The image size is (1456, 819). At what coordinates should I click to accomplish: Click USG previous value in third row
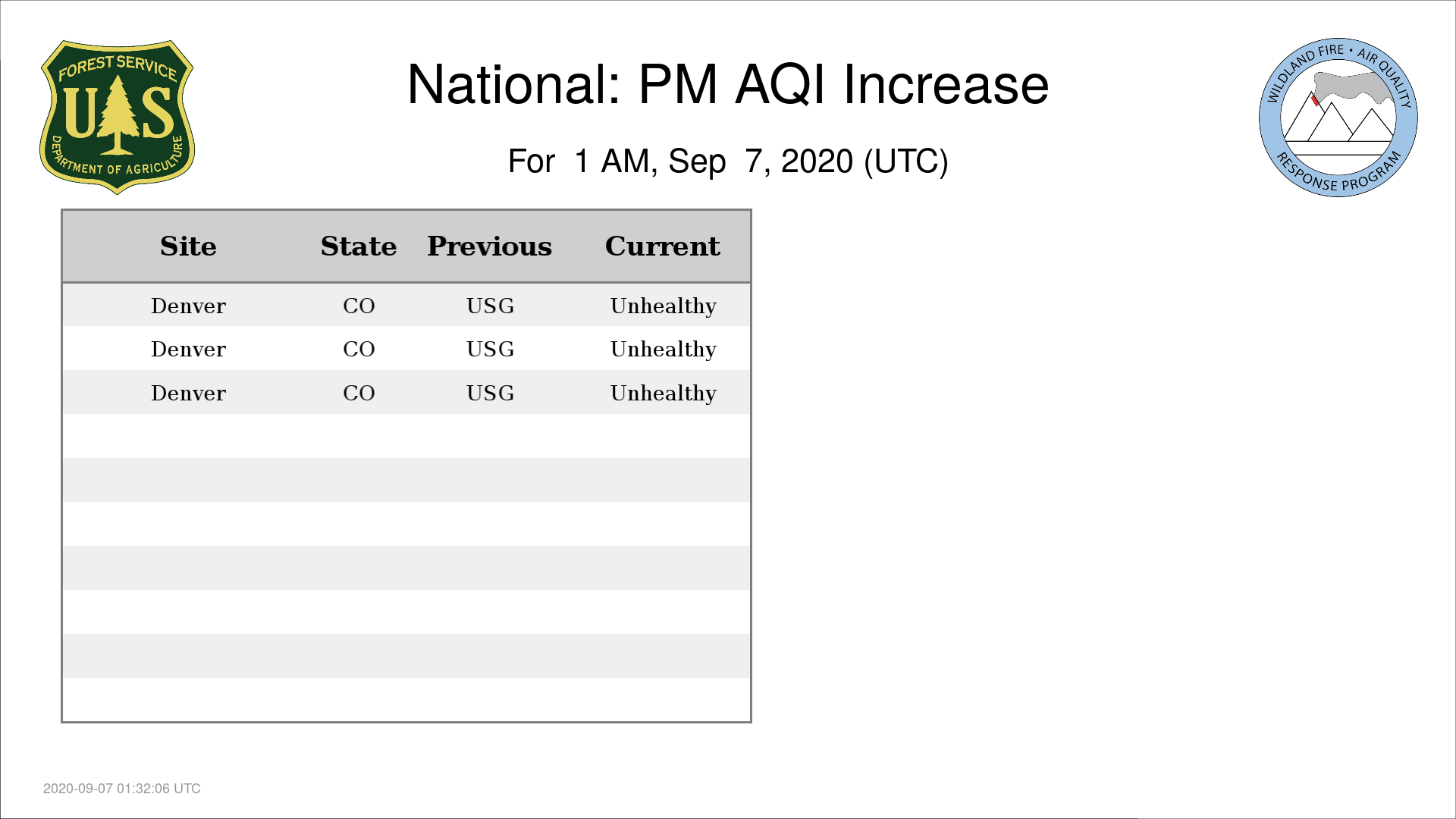(x=491, y=393)
